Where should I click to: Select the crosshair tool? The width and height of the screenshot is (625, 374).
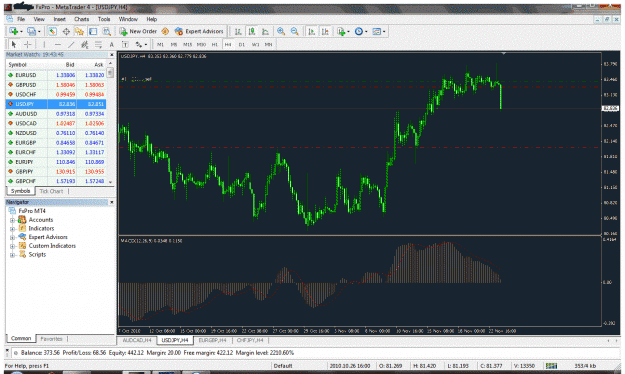coord(28,44)
